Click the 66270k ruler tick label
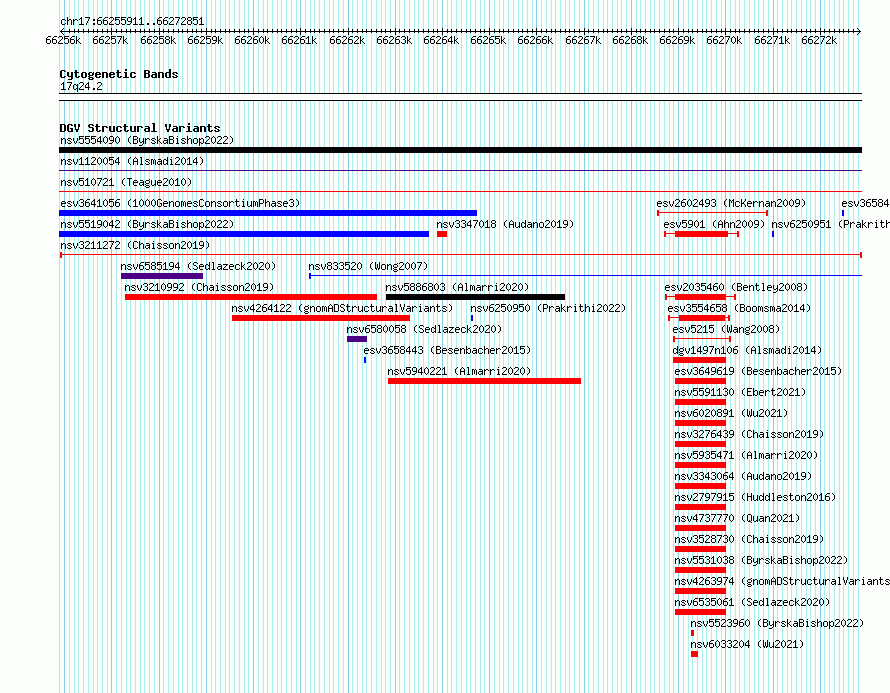 click(724, 40)
